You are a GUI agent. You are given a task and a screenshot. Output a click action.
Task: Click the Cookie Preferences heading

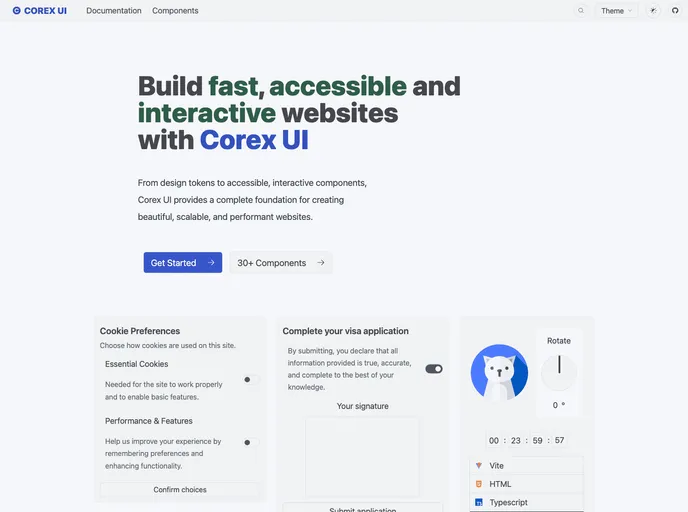(x=140, y=331)
